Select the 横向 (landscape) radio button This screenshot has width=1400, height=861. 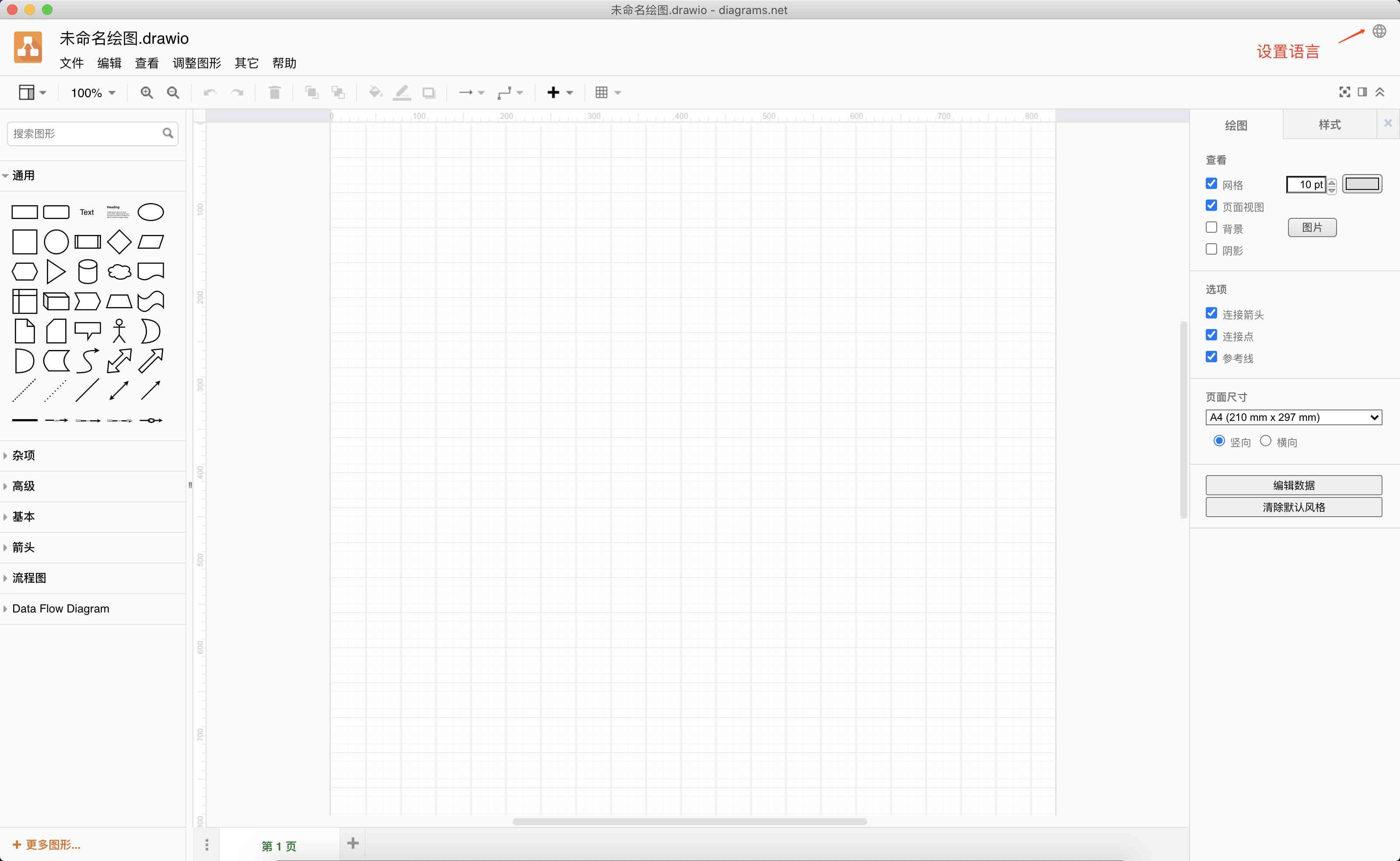click(1264, 441)
